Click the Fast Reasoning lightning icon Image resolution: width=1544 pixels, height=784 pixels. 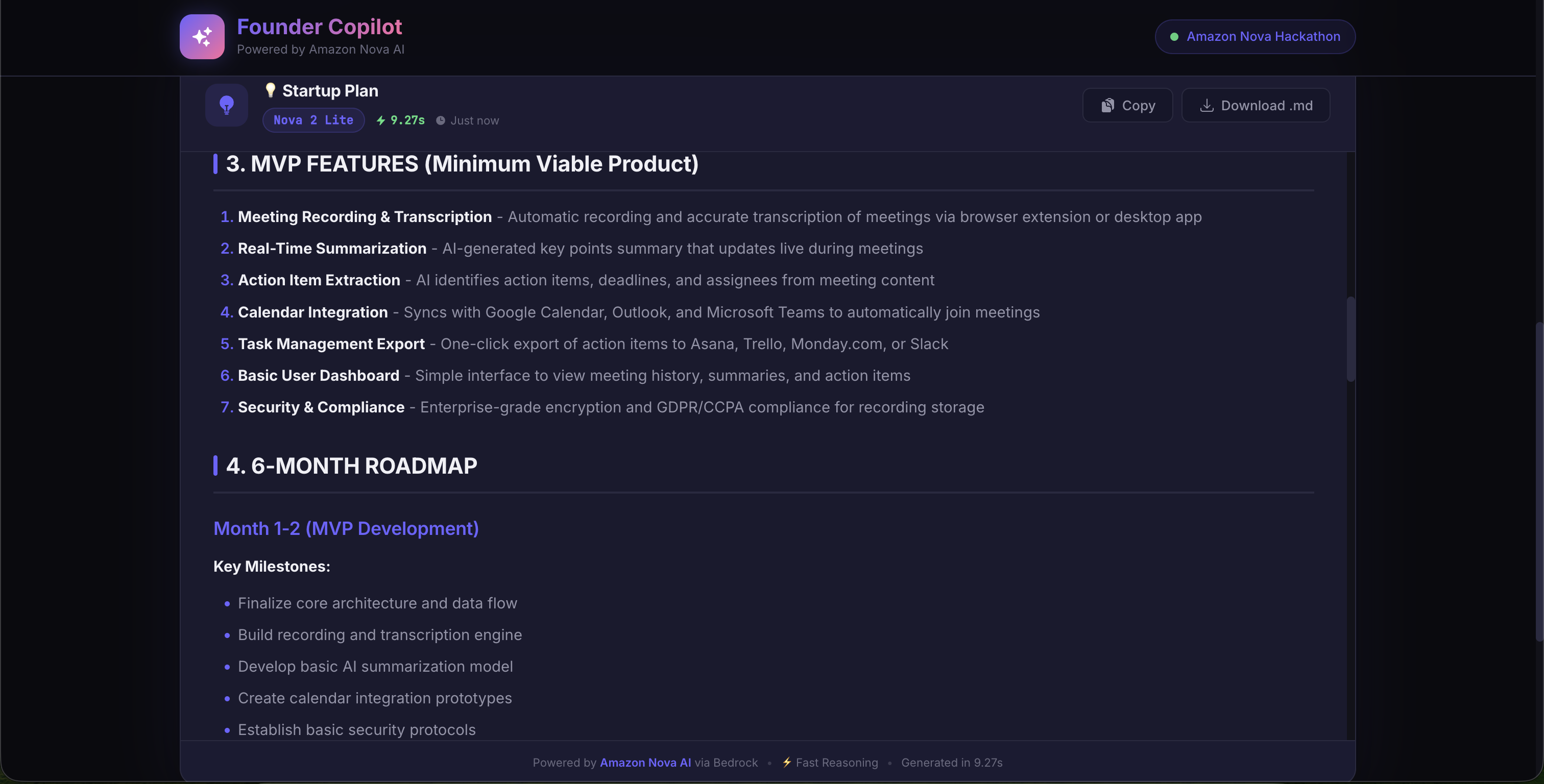click(x=786, y=762)
